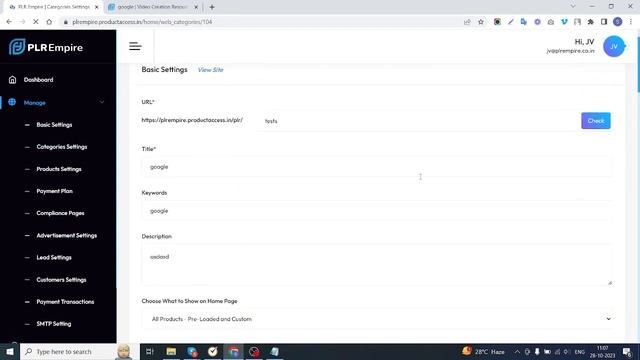This screenshot has width=640, height=360.
Task: Close the PLR Empire browser tab
Action: [x=97, y=7]
